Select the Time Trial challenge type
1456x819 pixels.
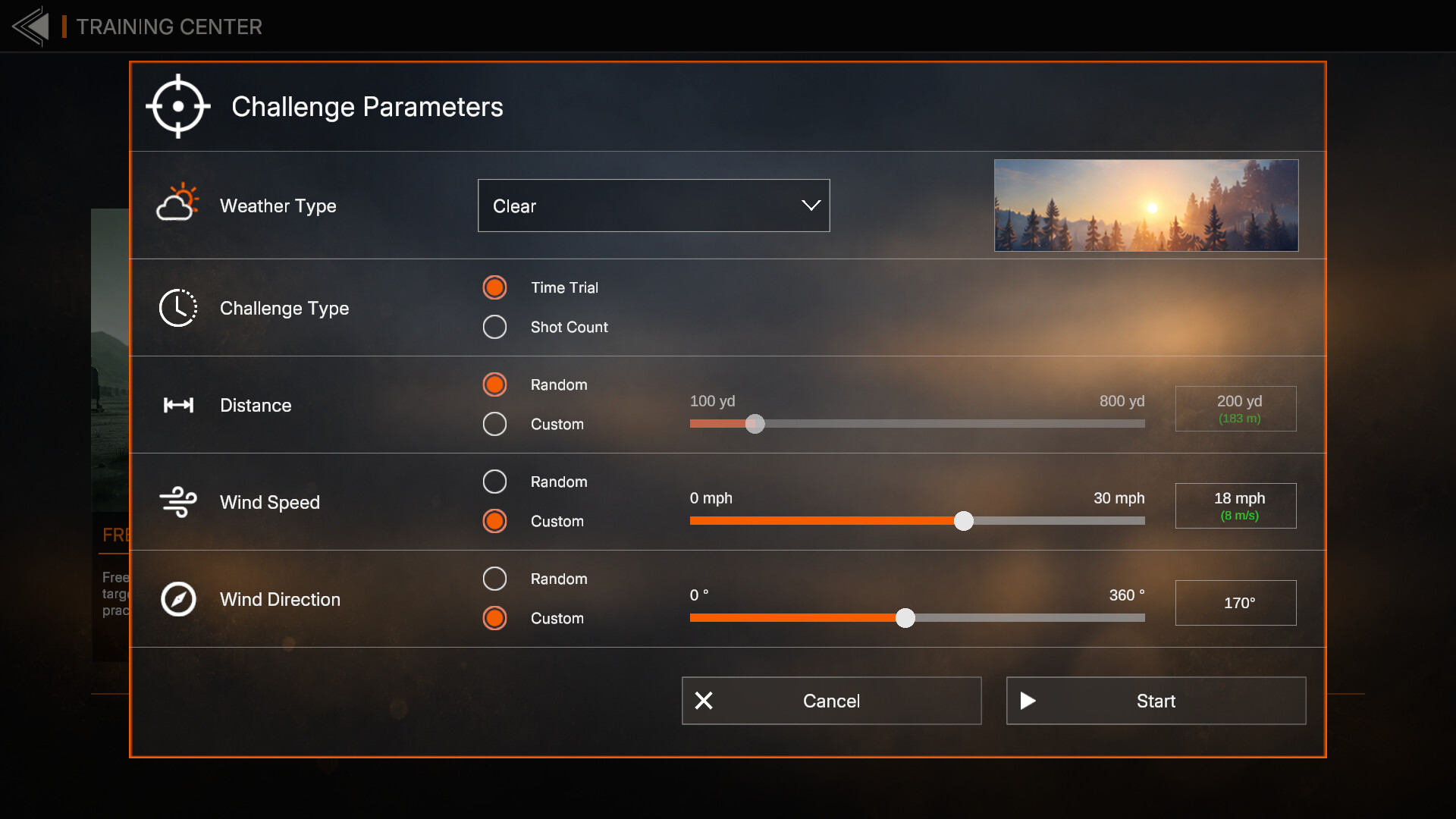(494, 287)
